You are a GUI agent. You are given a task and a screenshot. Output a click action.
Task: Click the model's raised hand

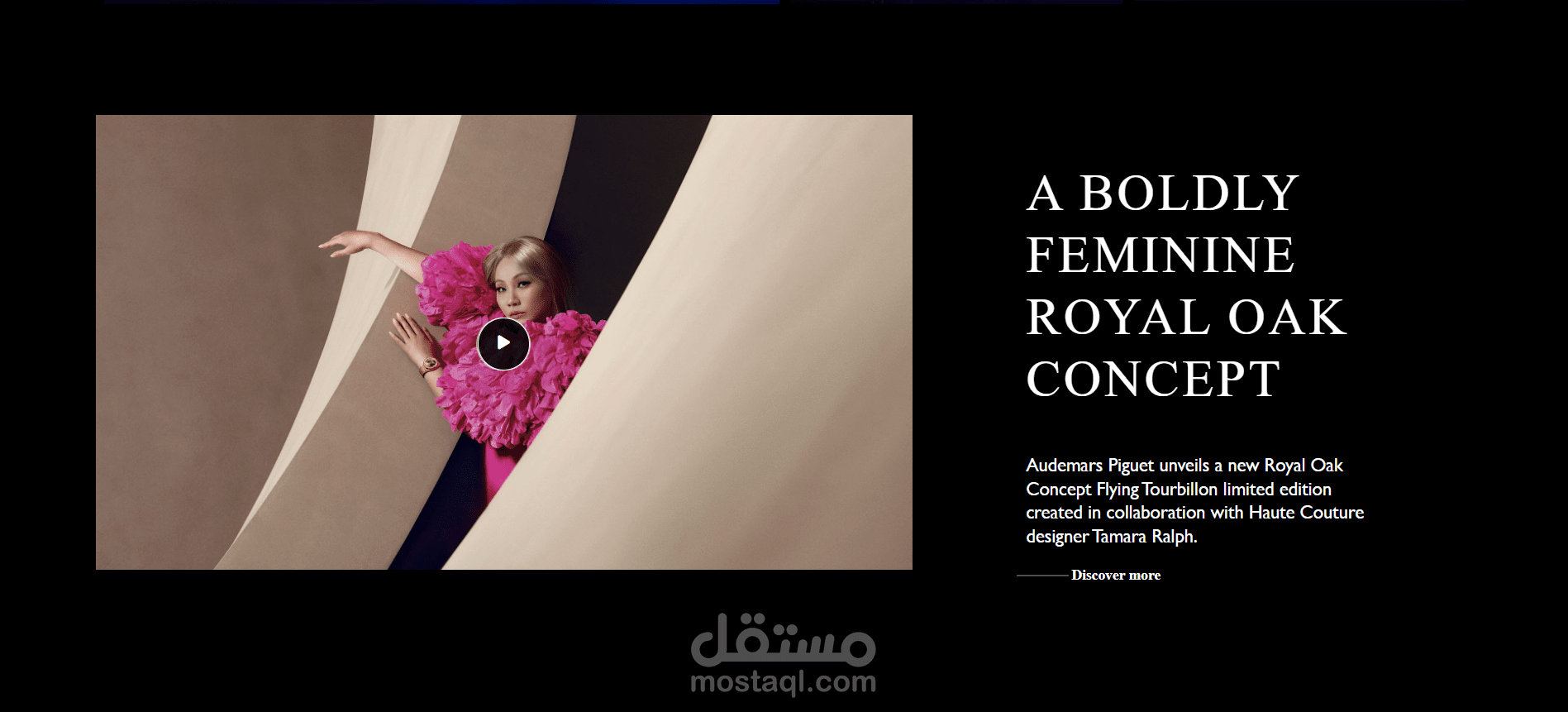coord(339,243)
